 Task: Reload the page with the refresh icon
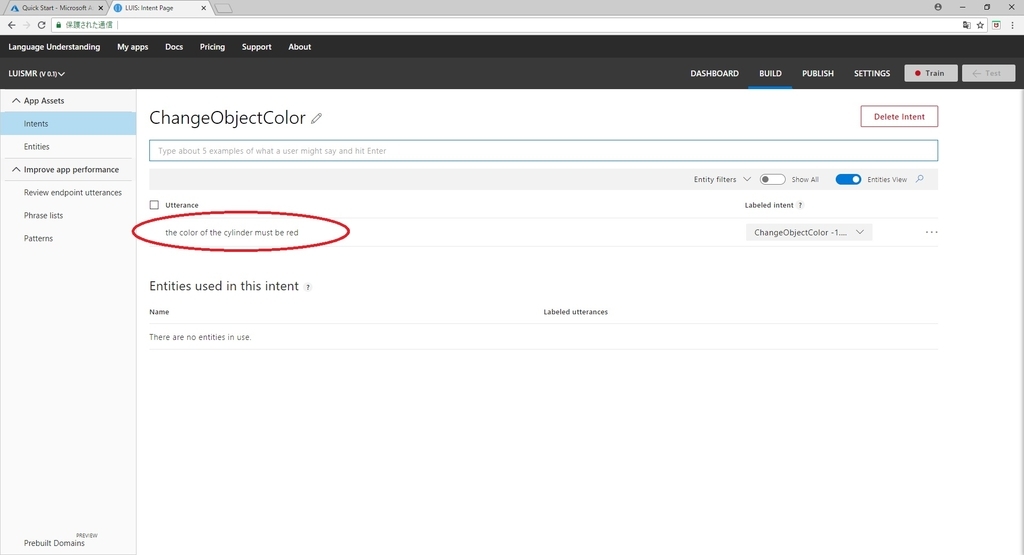point(41,25)
